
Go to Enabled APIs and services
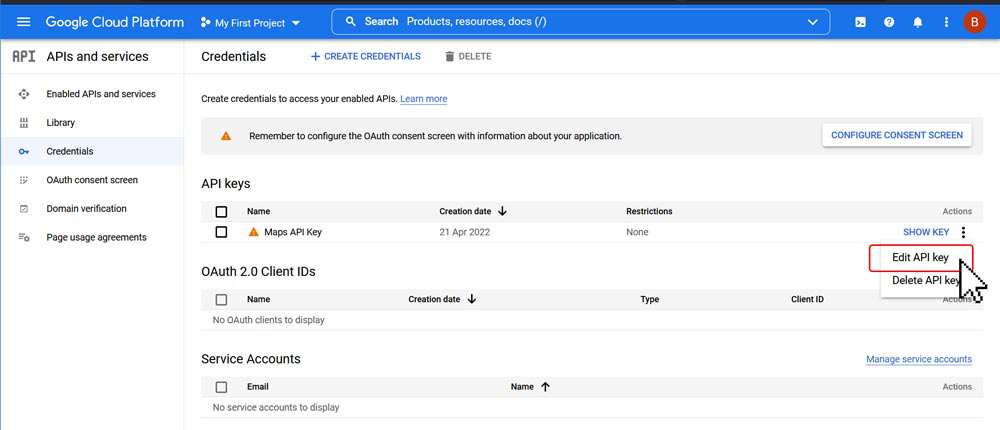[x=101, y=94]
